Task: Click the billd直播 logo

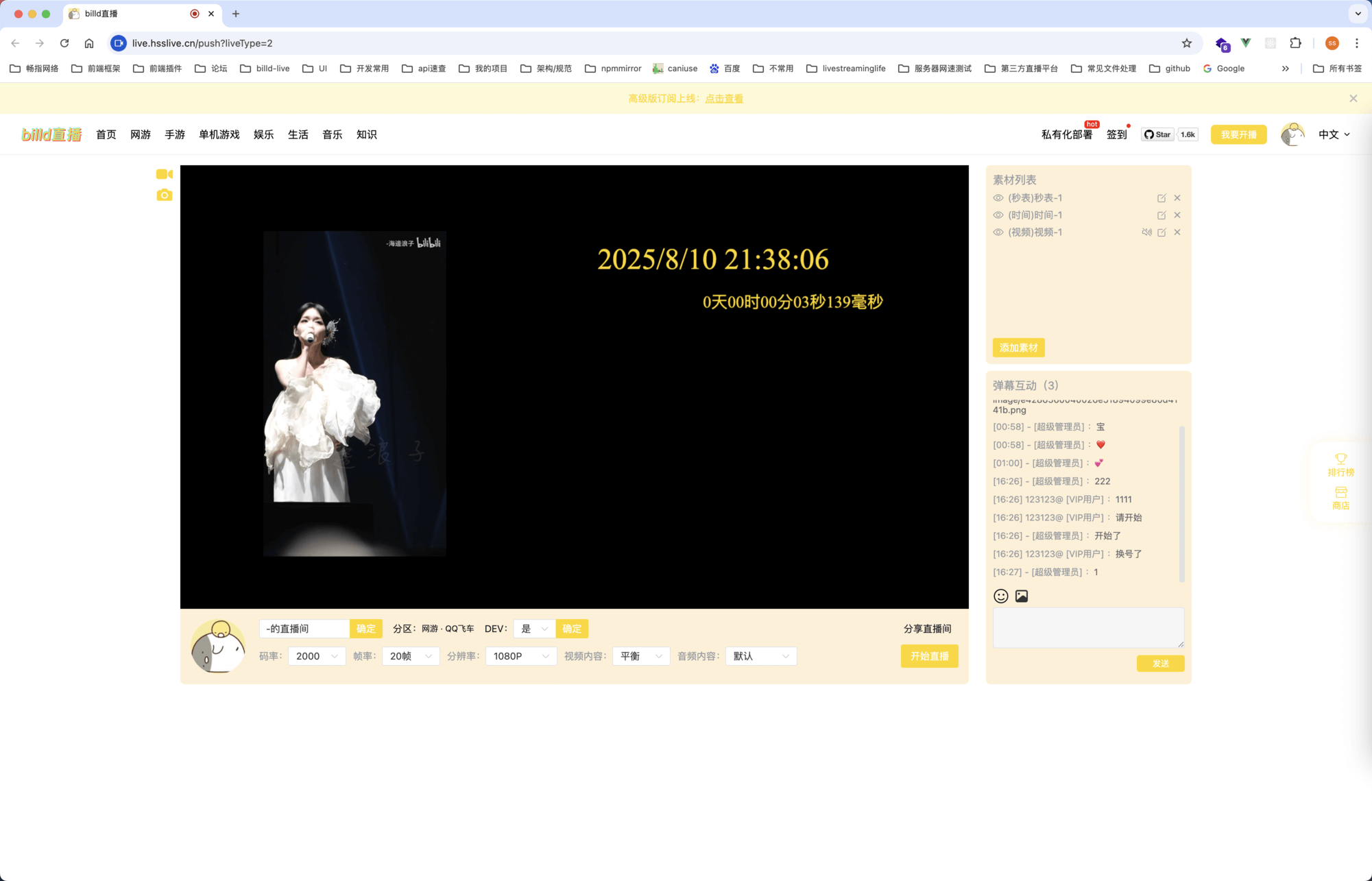Action: click(x=51, y=134)
